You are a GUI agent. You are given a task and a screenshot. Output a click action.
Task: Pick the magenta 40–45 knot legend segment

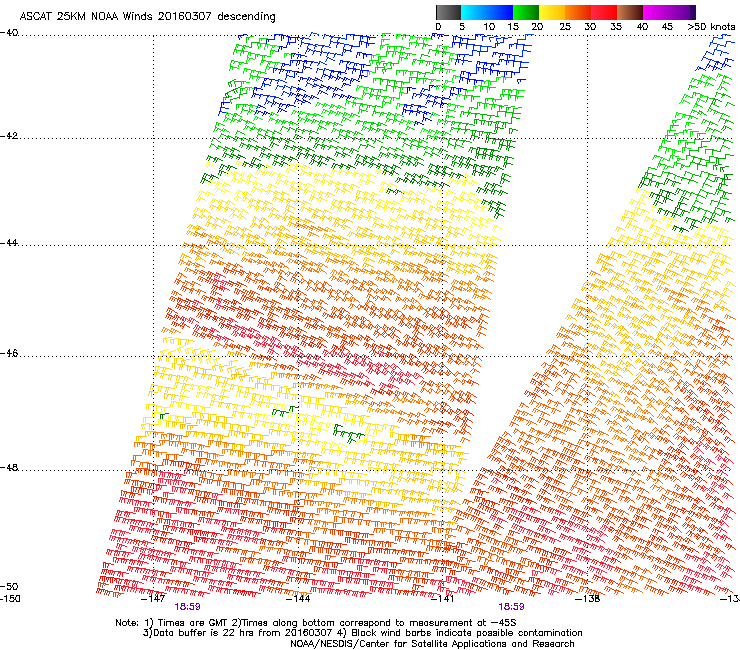656,12
